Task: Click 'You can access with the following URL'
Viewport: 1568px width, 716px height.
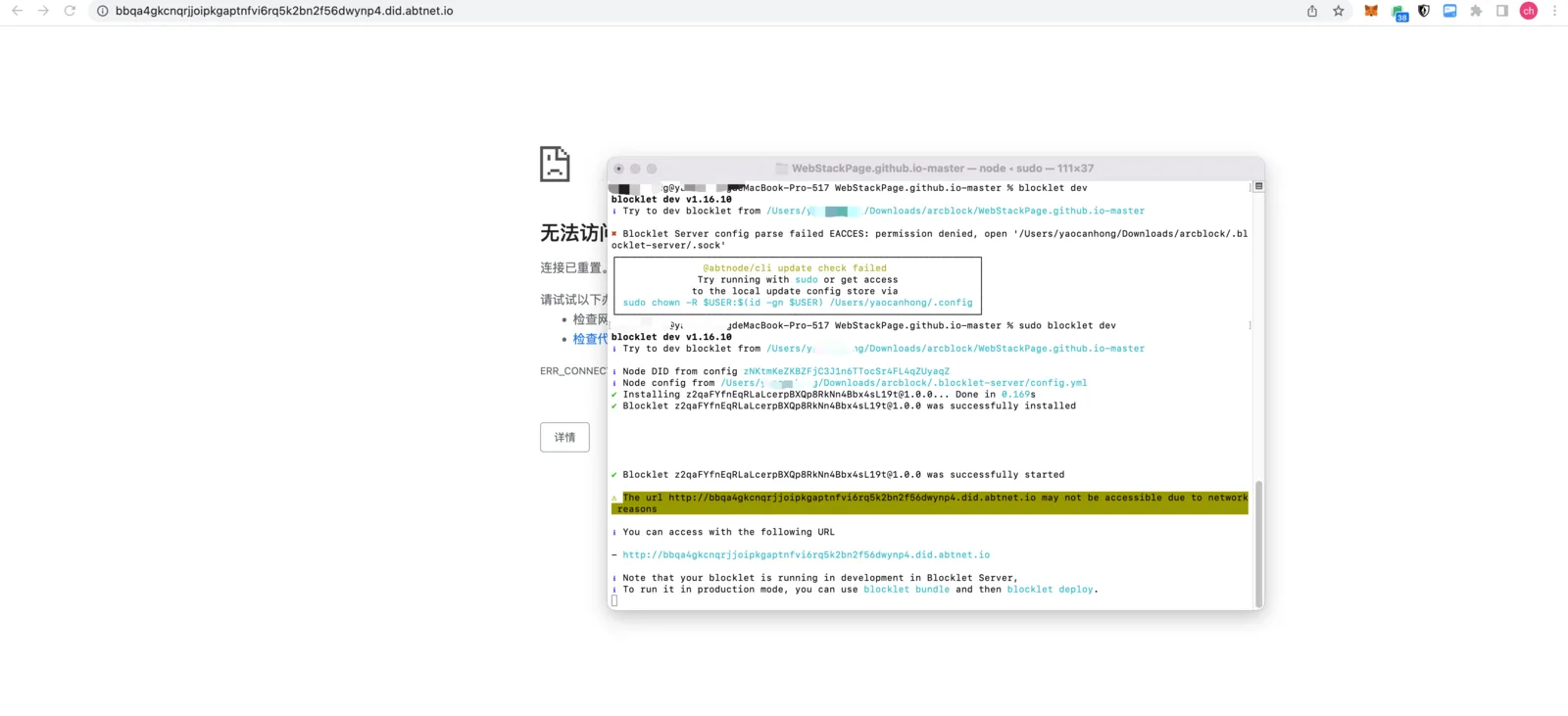Action: (729, 533)
